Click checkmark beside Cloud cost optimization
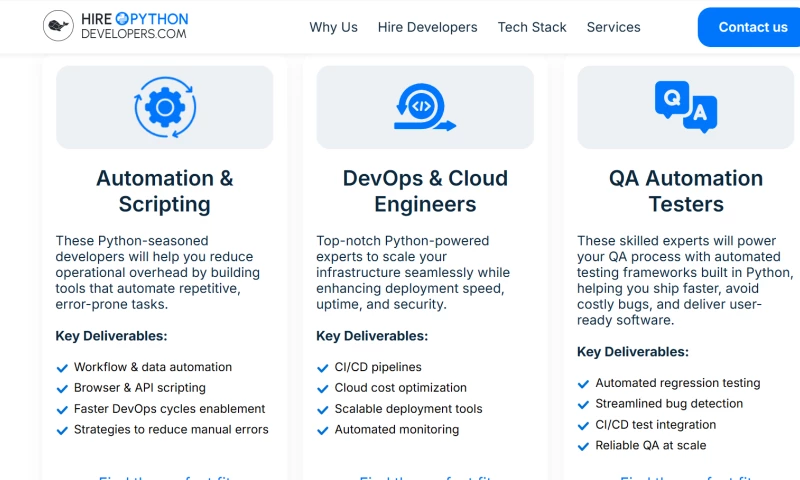 (x=322, y=389)
